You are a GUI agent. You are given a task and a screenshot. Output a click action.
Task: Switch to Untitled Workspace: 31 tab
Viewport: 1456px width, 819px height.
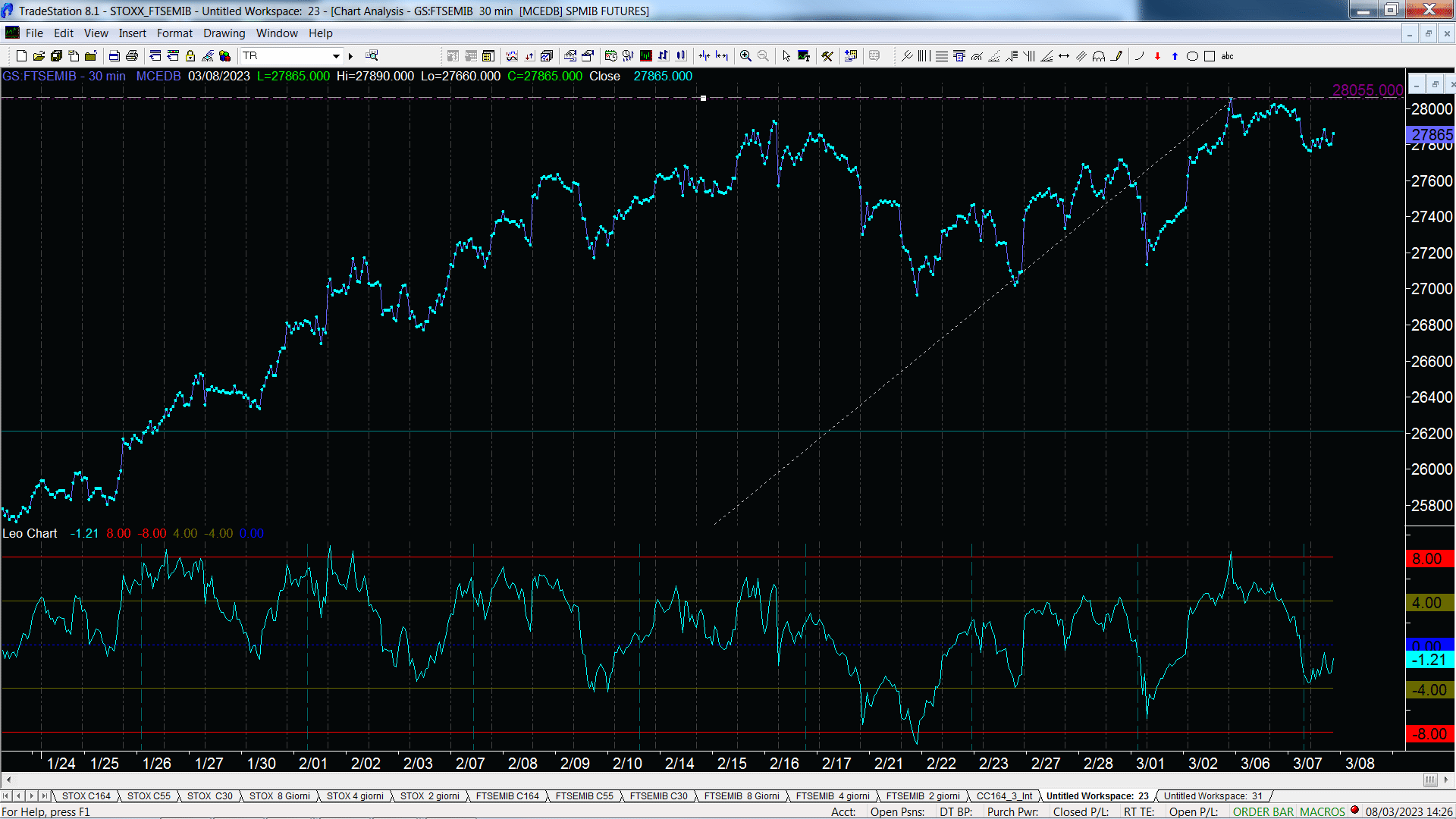(x=1213, y=796)
